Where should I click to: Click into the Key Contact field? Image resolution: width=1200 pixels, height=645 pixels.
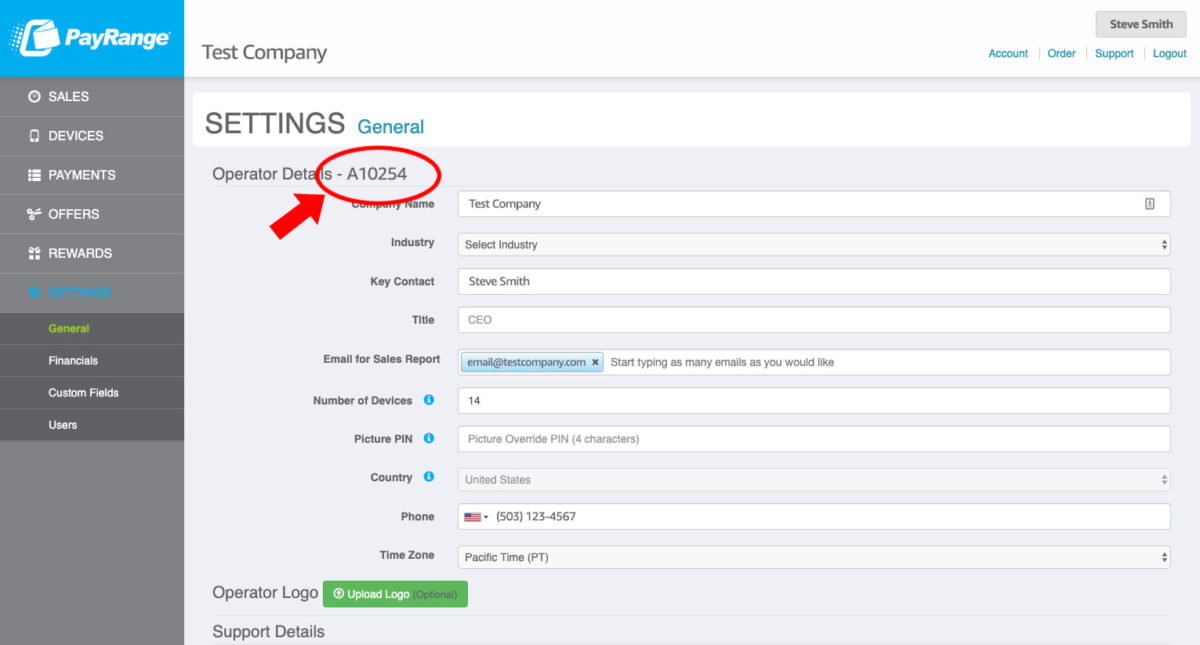click(813, 282)
